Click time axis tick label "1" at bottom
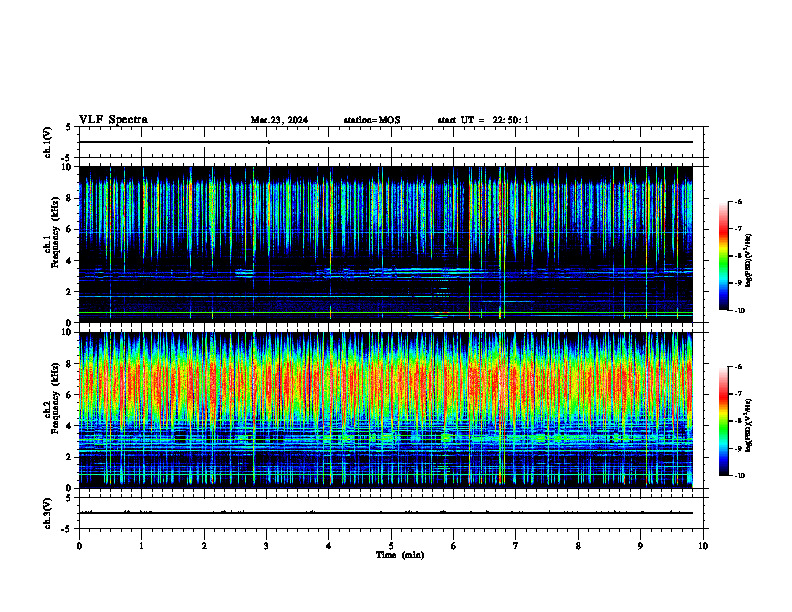Viewport: 792px width, 612px height. point(142,546)
